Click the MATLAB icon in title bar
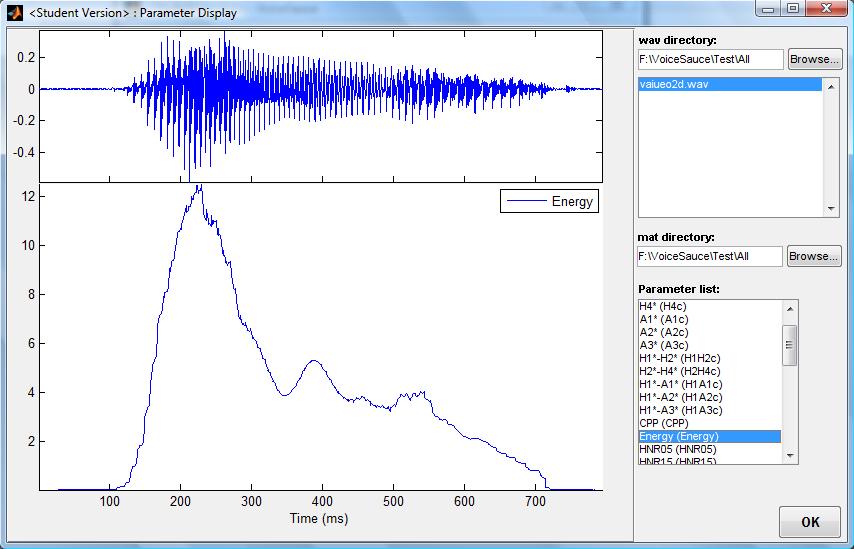The width and height of the screenshot is (854, 549). (x=14, y=12)
